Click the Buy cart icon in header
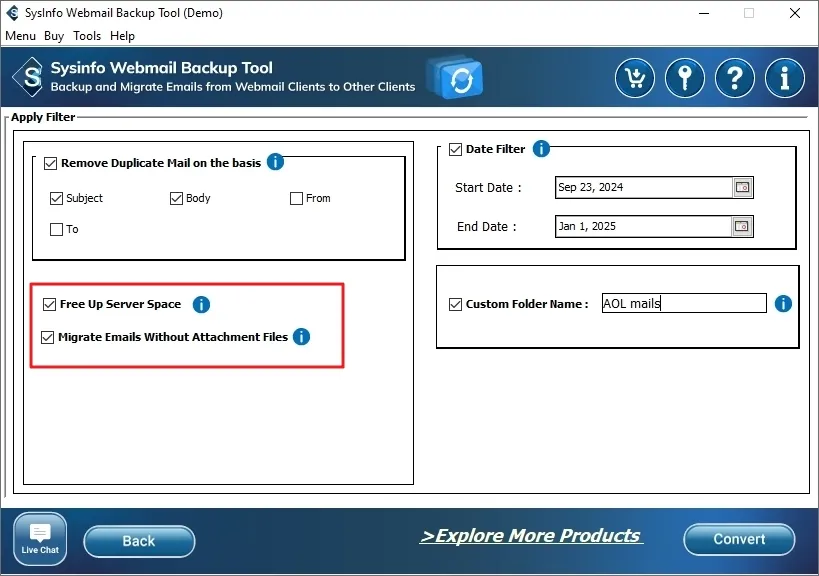 coord(635,78)
